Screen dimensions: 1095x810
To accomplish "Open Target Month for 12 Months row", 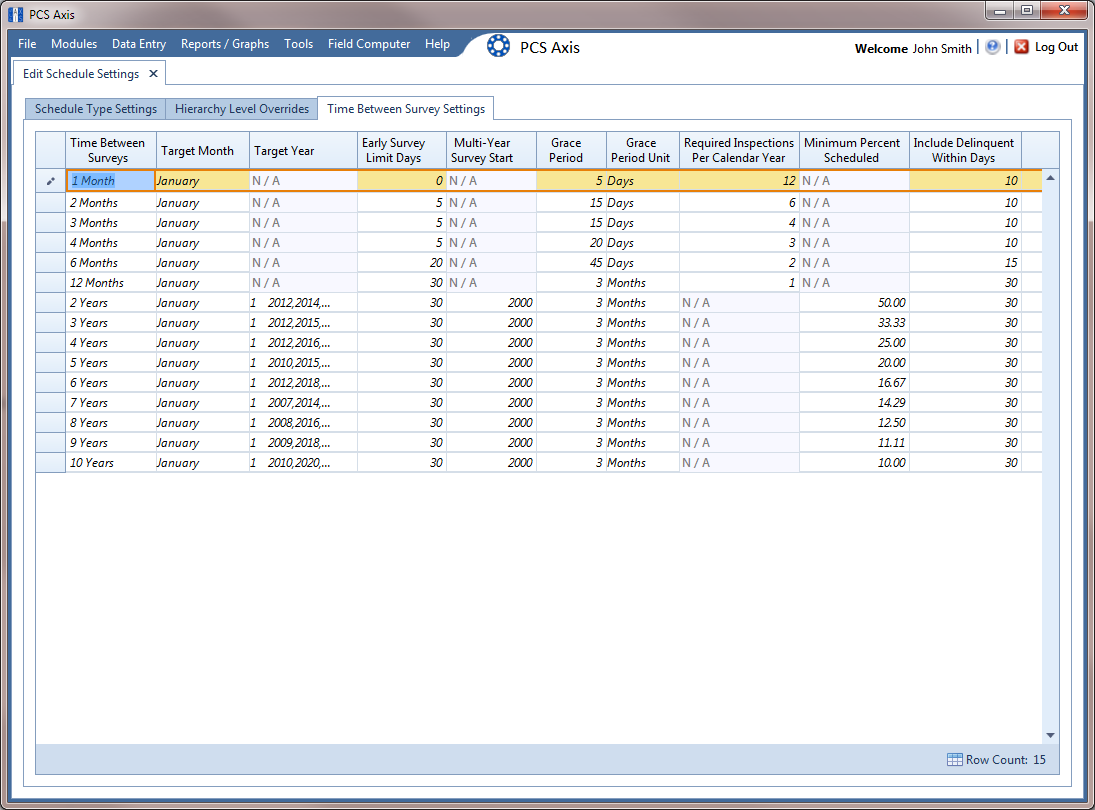I will click(x=203, y=283).
